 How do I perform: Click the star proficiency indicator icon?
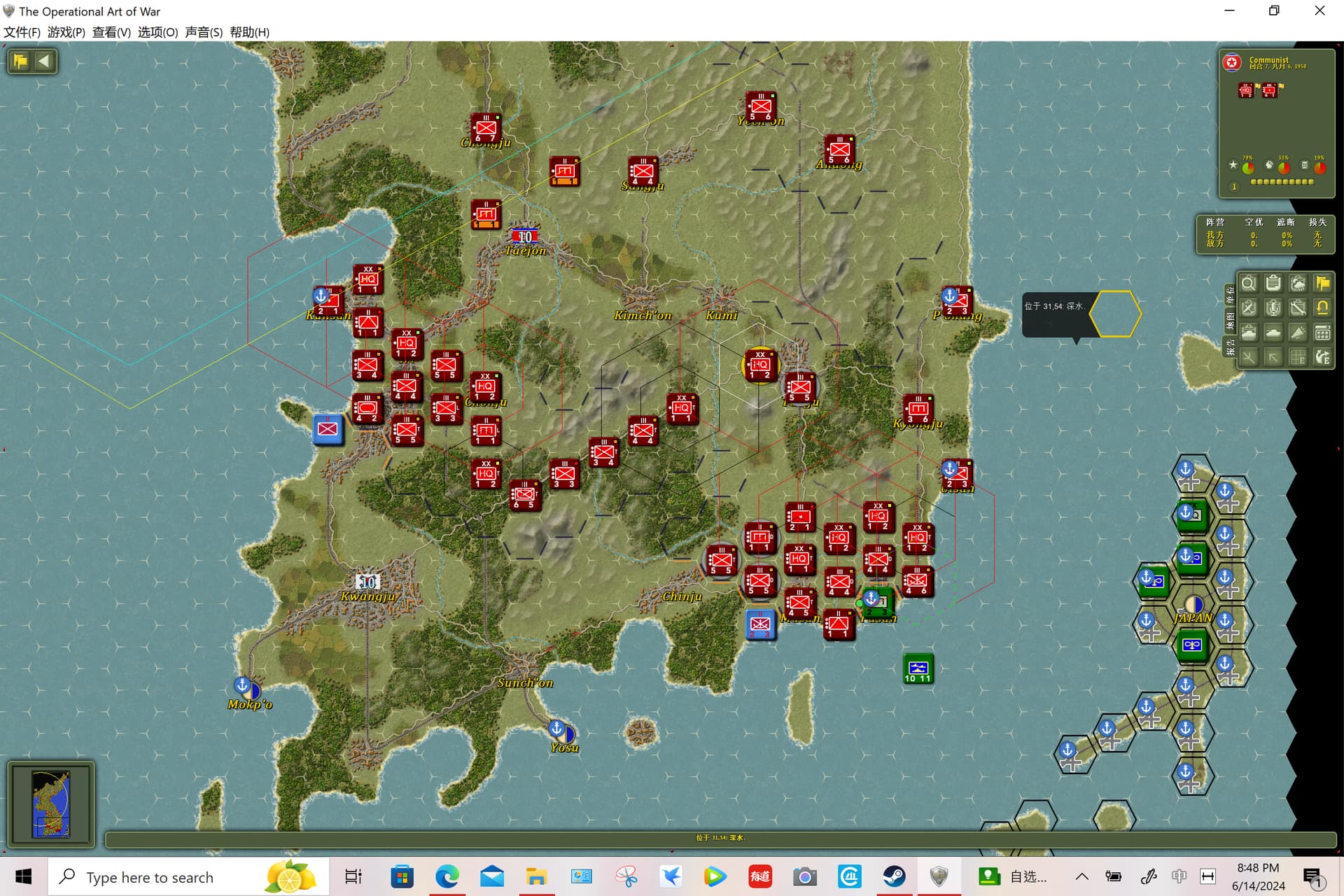click(x=1233, y=165)
